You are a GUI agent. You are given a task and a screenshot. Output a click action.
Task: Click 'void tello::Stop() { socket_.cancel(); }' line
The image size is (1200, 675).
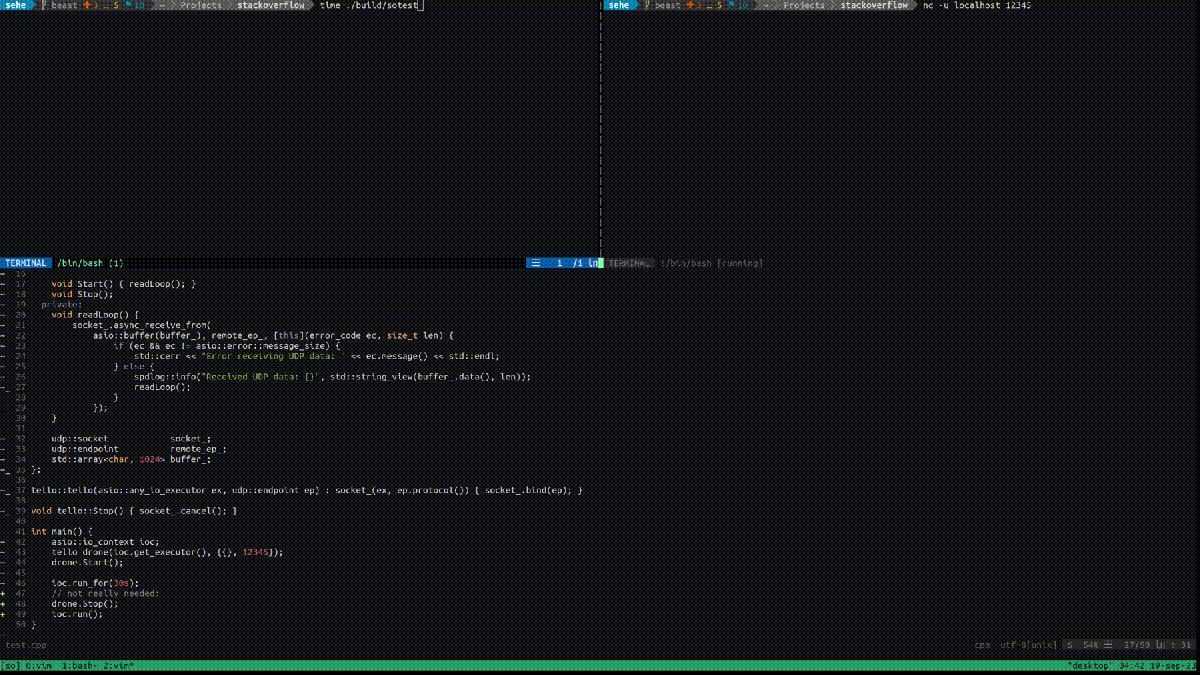(x=134, y=511)
